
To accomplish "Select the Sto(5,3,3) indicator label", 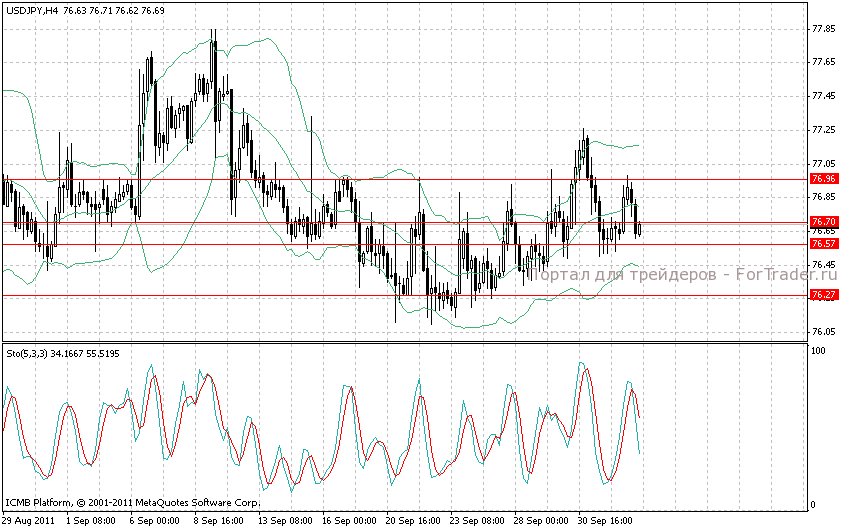I will 27,354.
